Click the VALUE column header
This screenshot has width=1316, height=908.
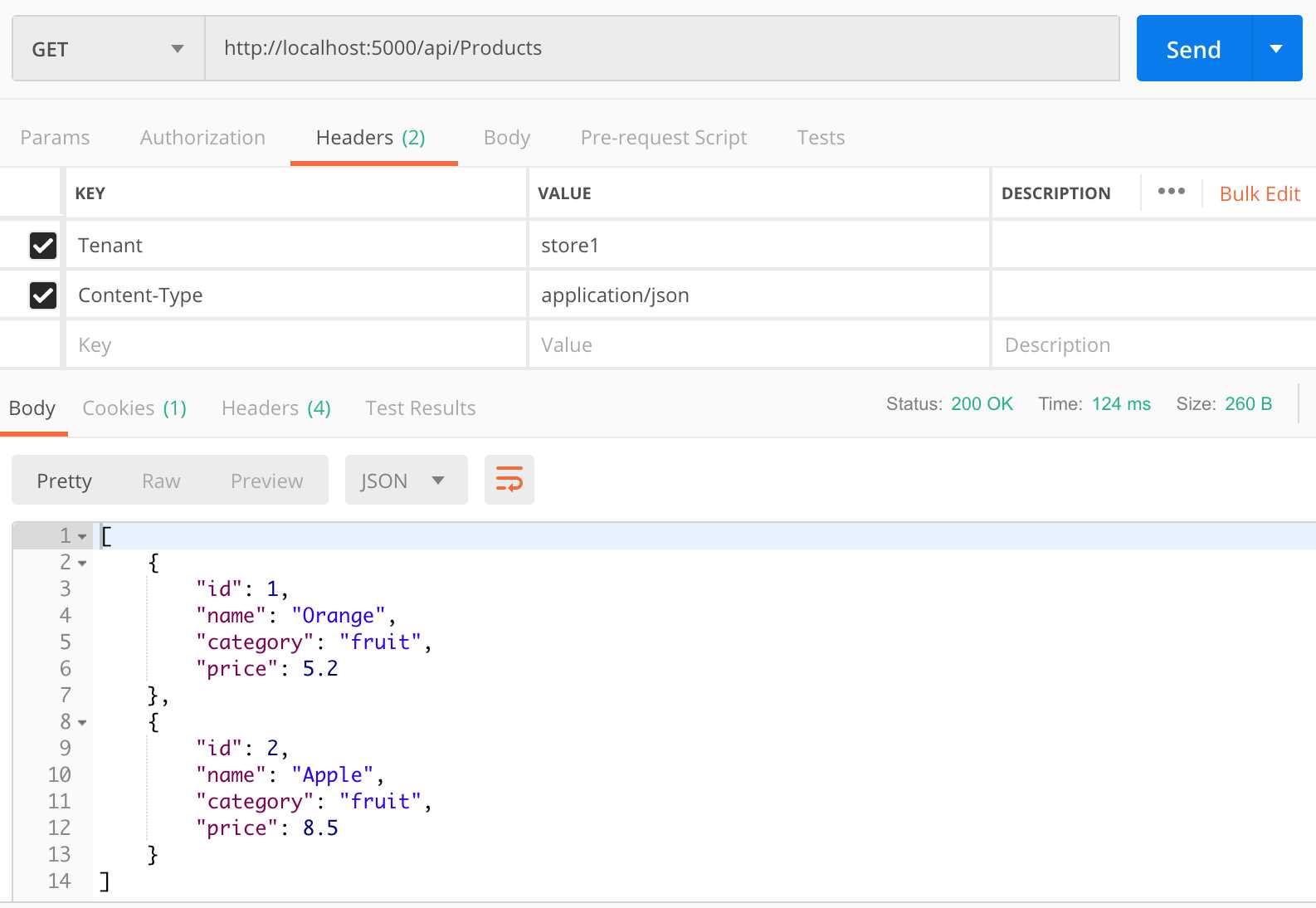click(564, 193)
